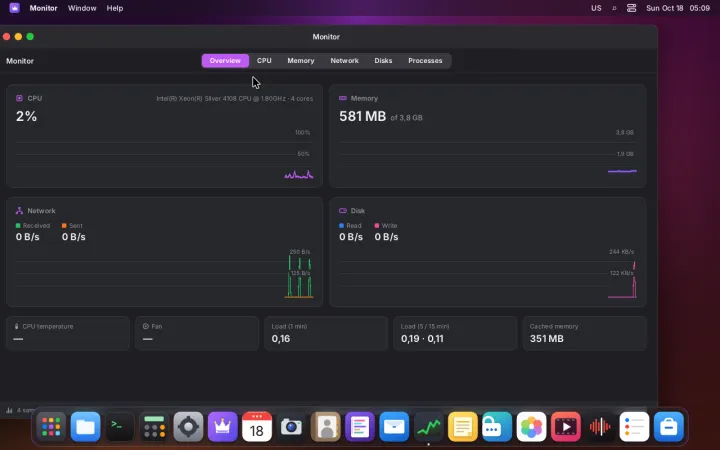Screen dimensions: 720x450
Task: Open the Calculator from dock
Action: click(x=154, y=427)
